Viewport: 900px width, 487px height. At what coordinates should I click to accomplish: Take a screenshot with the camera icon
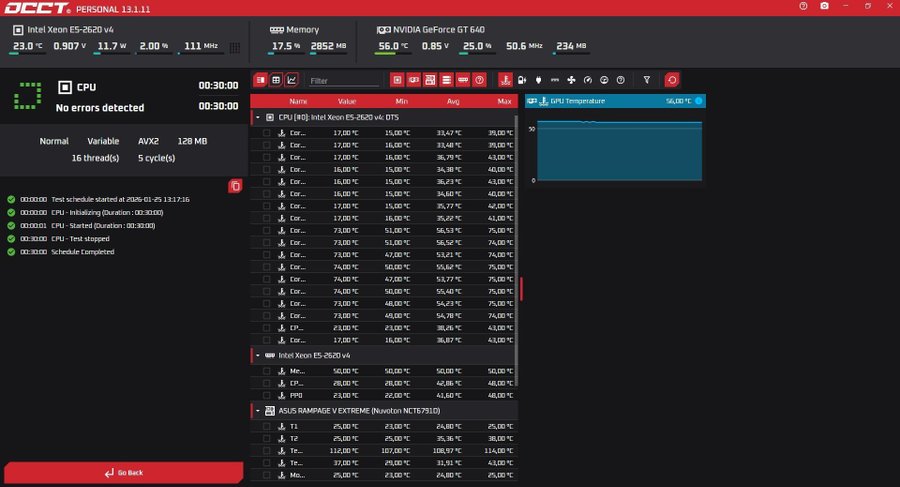(824, 6)
